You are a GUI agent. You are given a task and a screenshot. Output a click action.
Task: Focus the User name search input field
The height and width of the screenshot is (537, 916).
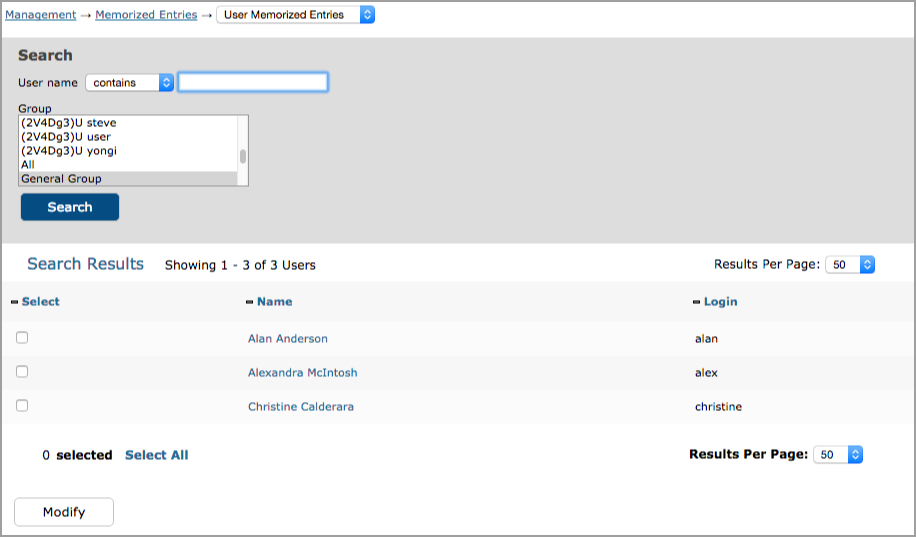253,82
